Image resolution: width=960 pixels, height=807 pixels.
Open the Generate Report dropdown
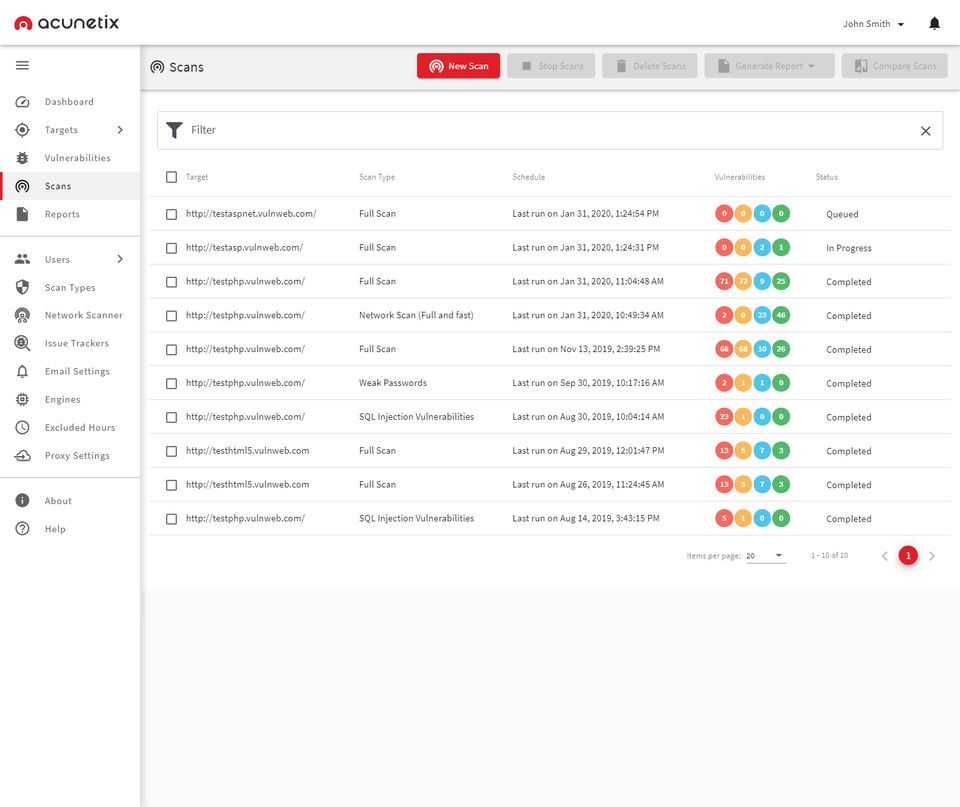(769, 66)
